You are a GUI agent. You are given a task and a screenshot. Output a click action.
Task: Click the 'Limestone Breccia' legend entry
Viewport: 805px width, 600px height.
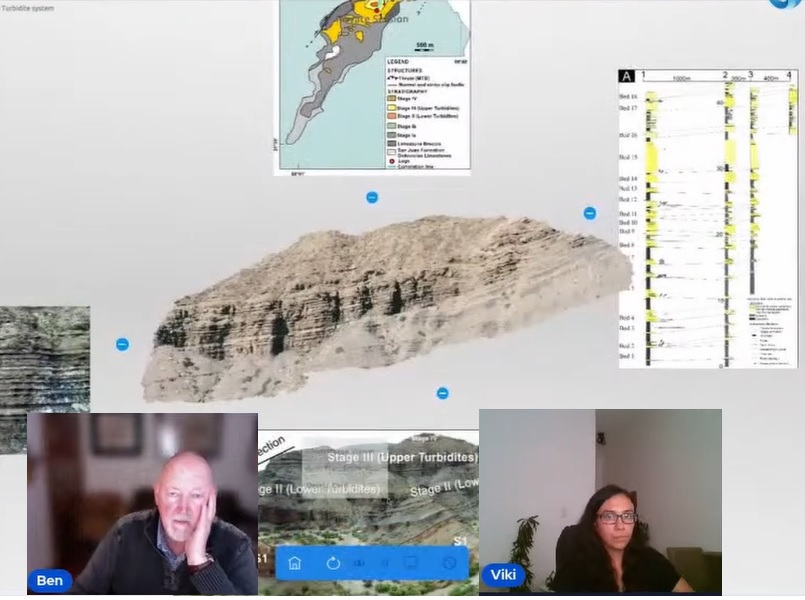(414, 144)
